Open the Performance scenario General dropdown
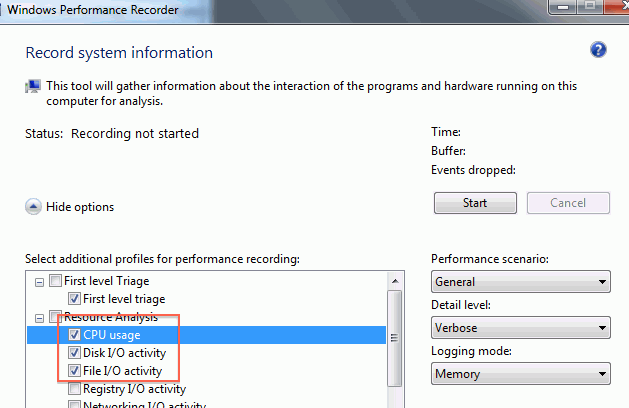This screenshot has height=408, width=629. coord(521,282)
